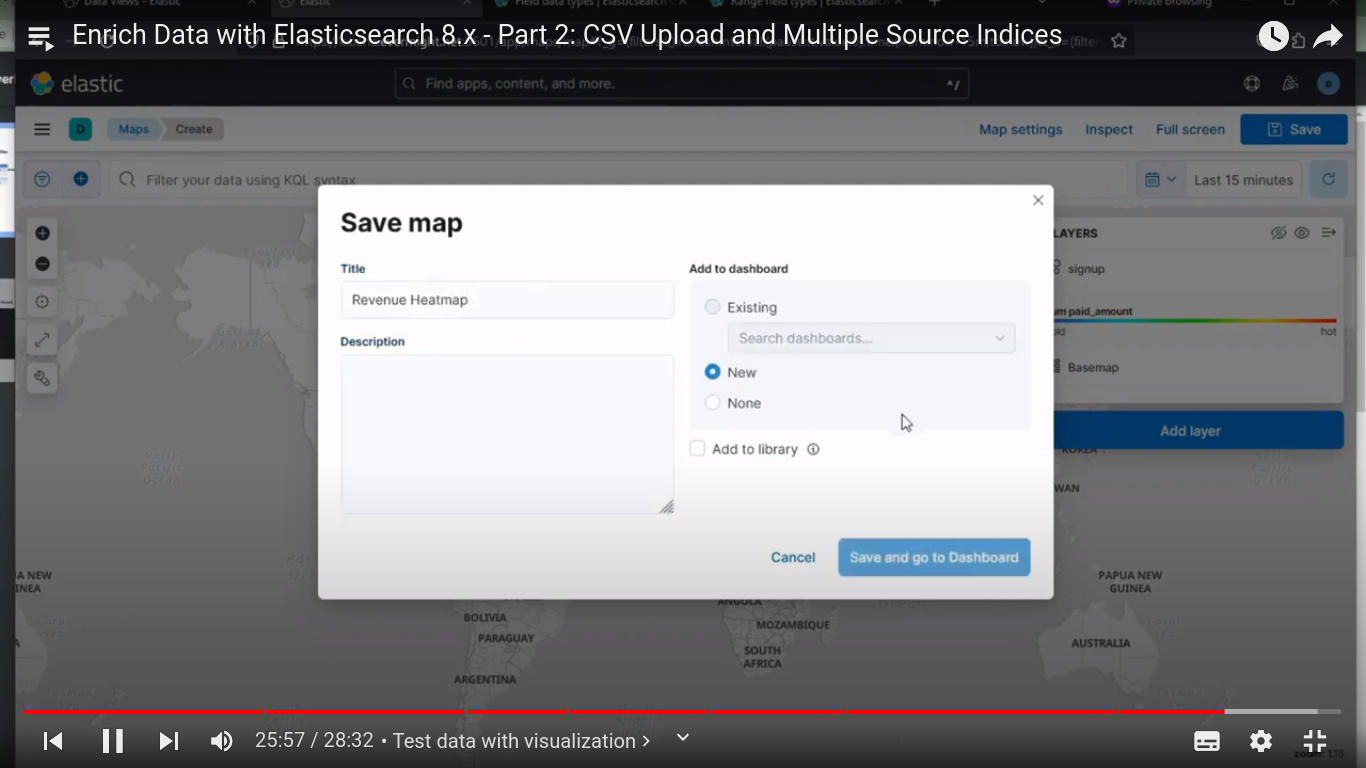
Task: Zoom out on the map
Action: pyautogui.click(x=42, y=264)
